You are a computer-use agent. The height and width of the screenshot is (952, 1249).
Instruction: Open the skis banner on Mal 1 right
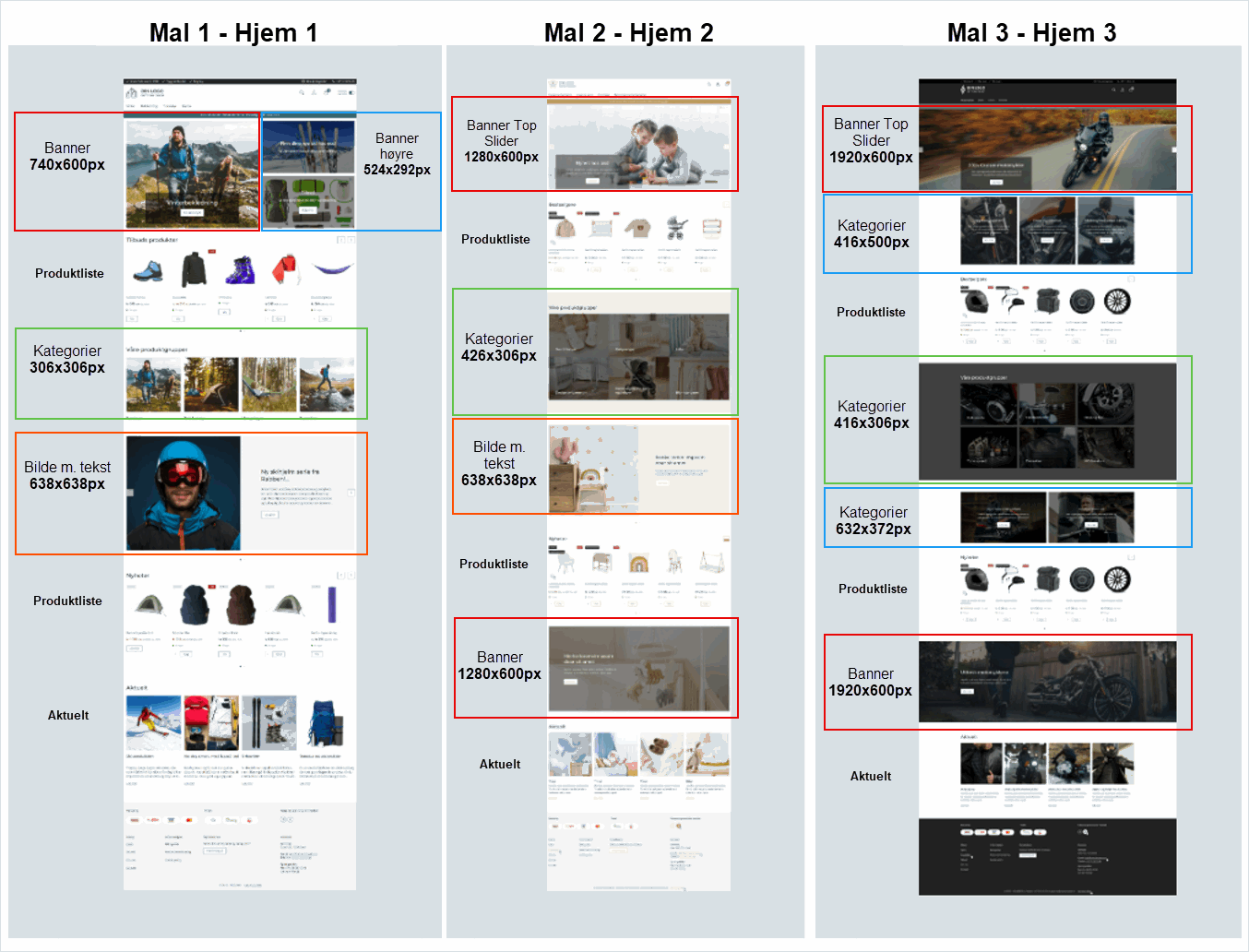308,146
